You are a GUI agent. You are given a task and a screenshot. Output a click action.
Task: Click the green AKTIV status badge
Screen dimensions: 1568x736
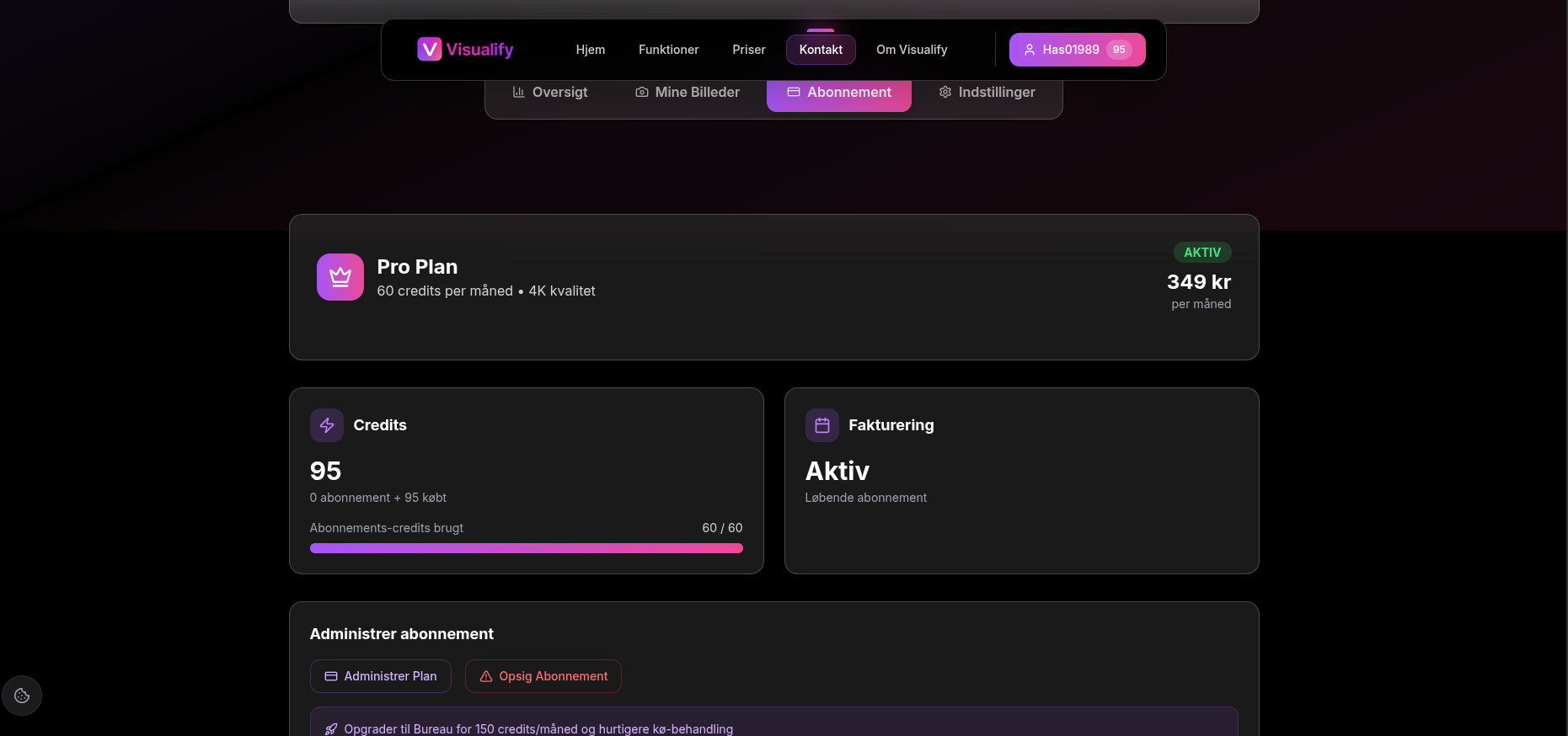[x=1201, y=253]
